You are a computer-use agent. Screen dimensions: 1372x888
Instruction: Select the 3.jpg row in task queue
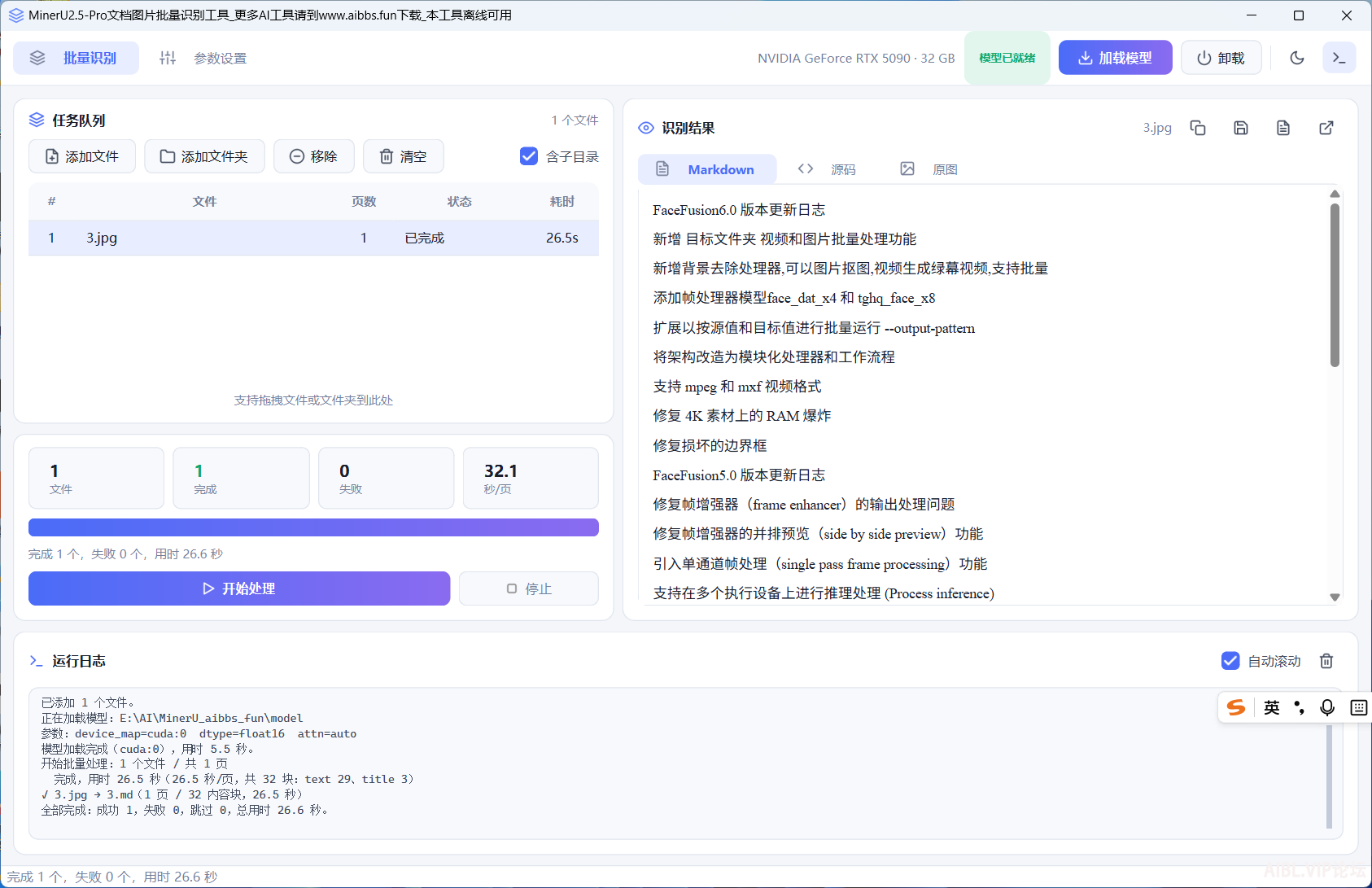click(x=313, y=238)
